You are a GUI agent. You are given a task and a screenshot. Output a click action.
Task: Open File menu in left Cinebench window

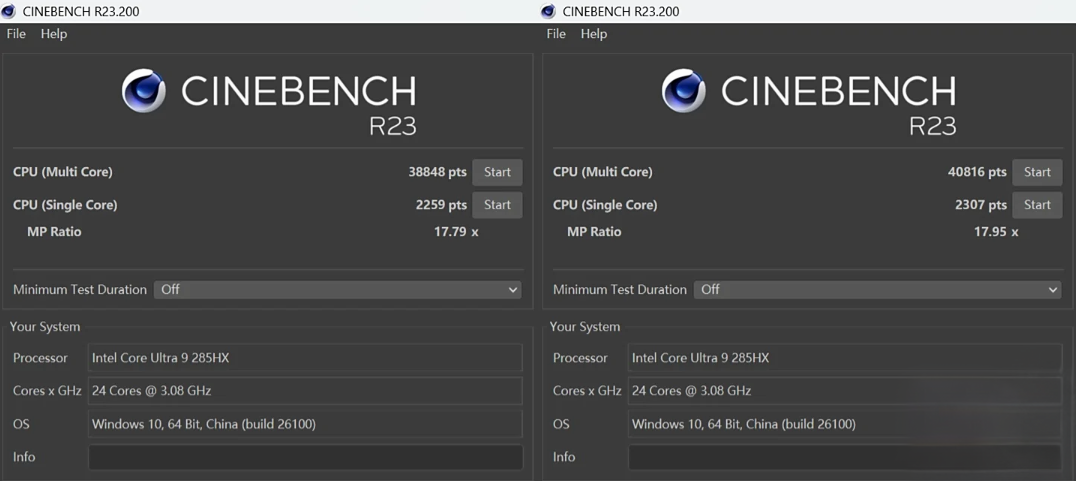tap(16, 34)
